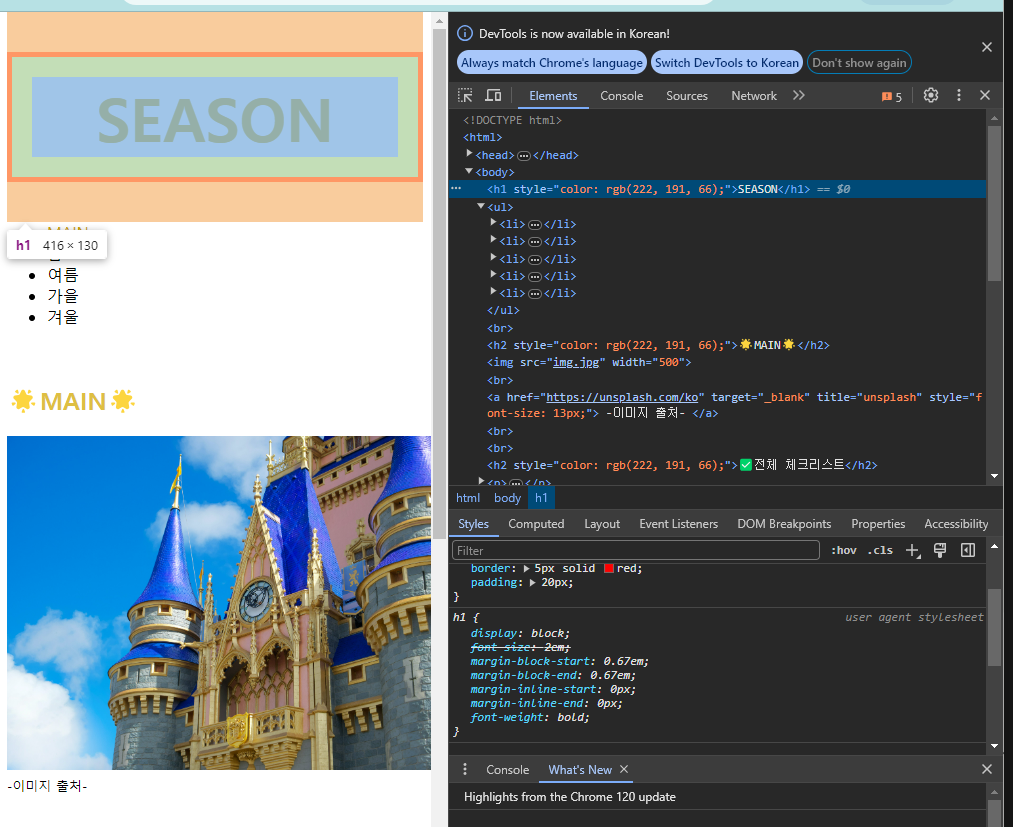Close the DevTools bottom drawer

(987, 769)
